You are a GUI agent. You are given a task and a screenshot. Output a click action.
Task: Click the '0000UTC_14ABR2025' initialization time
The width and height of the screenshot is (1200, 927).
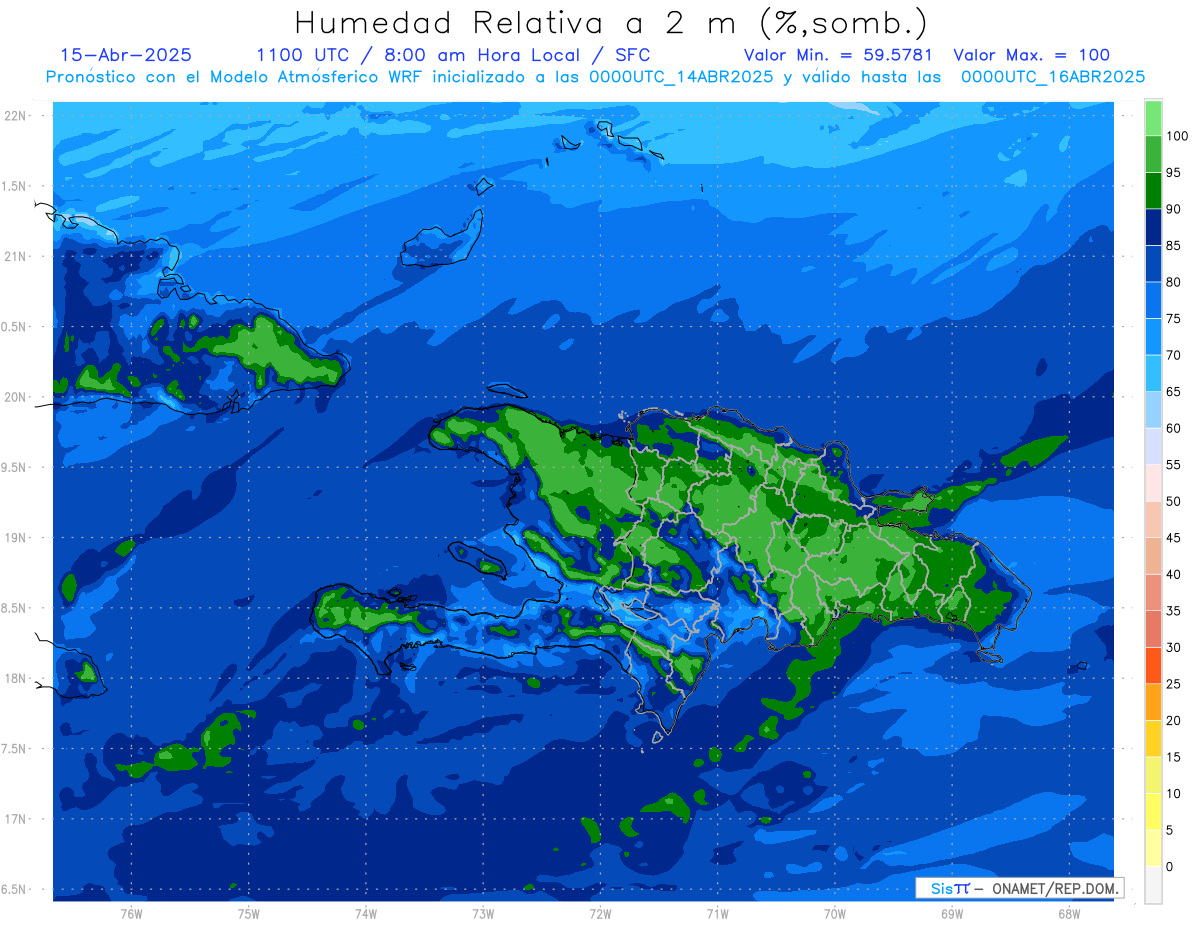(681, 77)
